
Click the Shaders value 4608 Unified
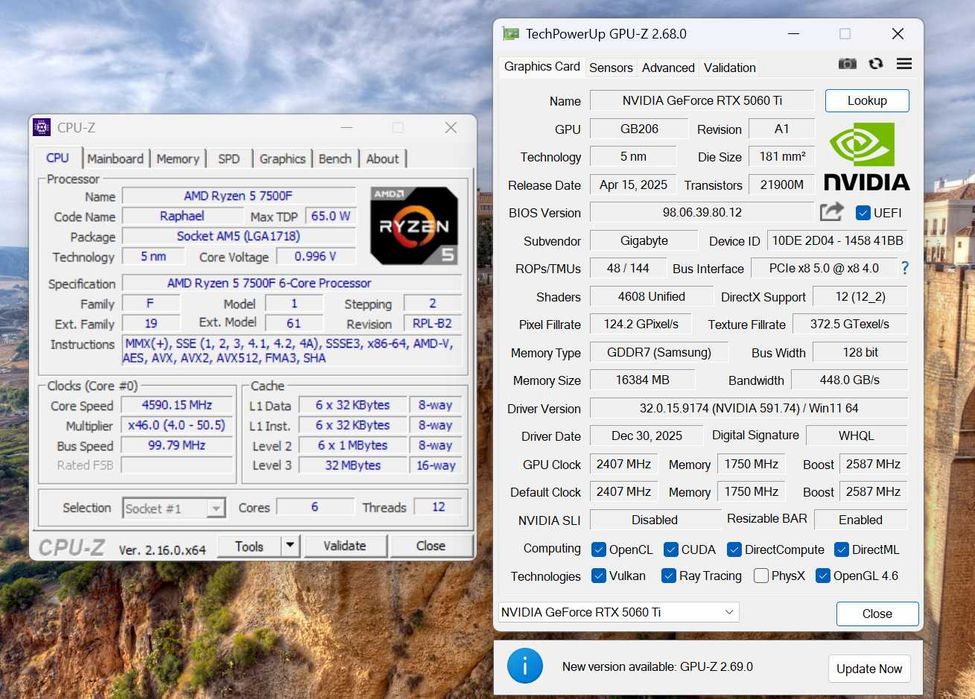click(x=651, y=297)
